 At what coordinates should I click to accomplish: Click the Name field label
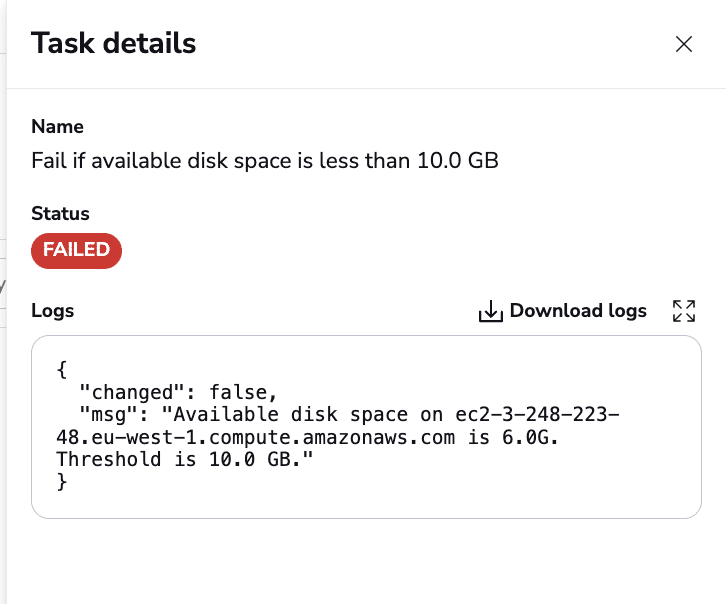(x=57, y=126)
